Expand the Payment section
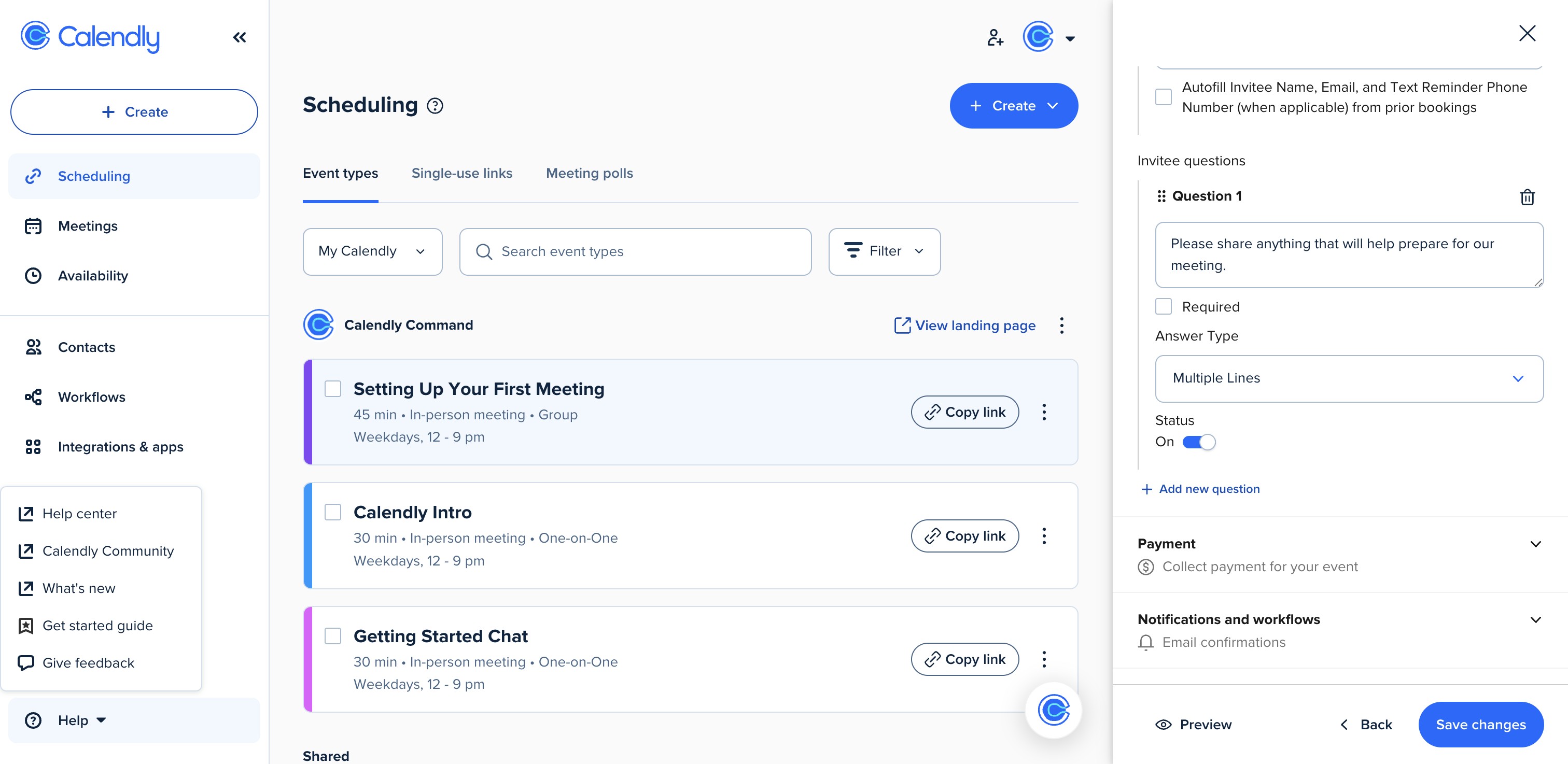The height and width of the screenshot is (764, 1568). coord(1535,544)
